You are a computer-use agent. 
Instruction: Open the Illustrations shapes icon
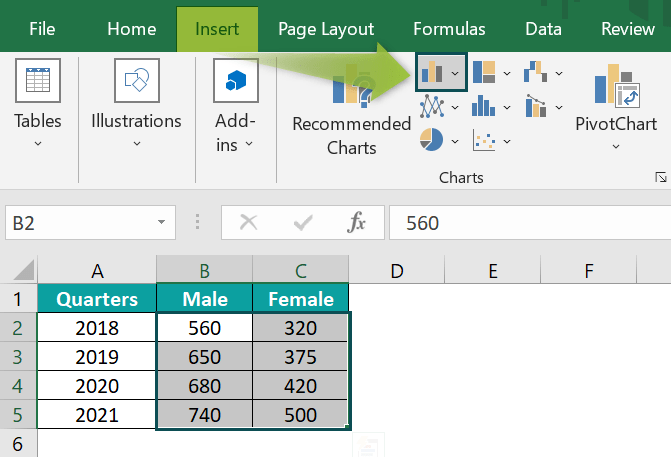pyautogui.click(x=137, y=80)
